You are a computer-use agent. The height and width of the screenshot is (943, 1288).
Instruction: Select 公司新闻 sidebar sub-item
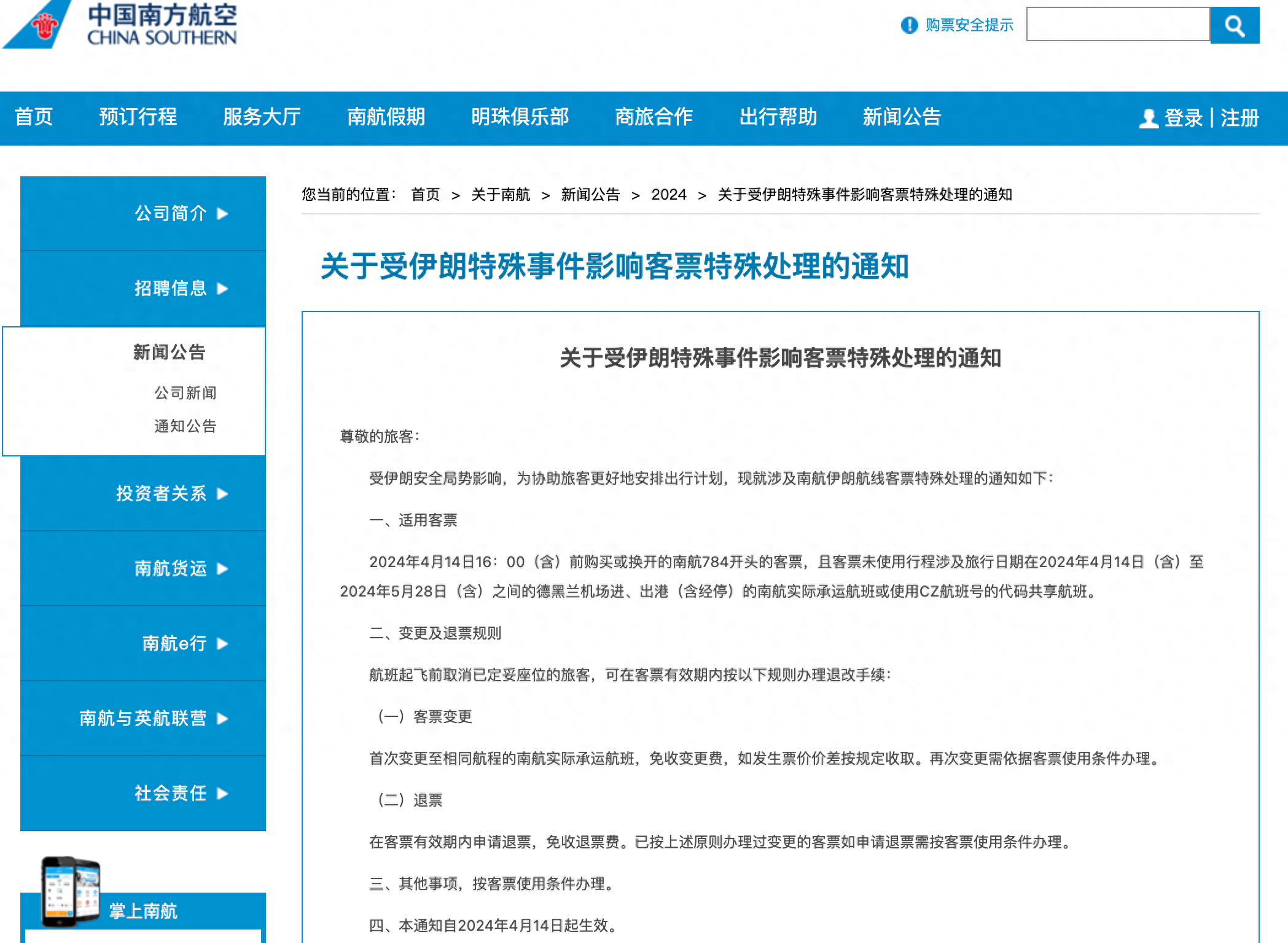[185, 393]
